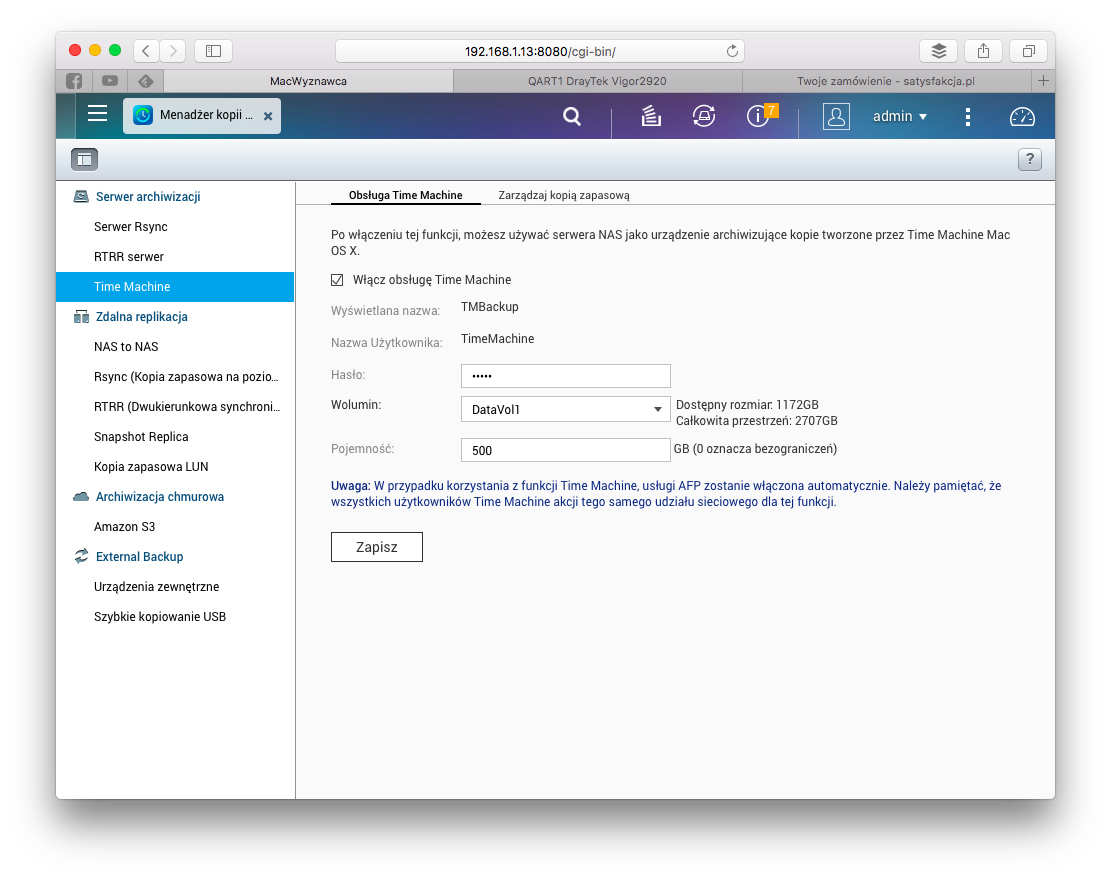The height and width of the screenshot is (879, 1111).
Task: Open the dashboard gauge icon
Action: click(x=1022, y=117)
